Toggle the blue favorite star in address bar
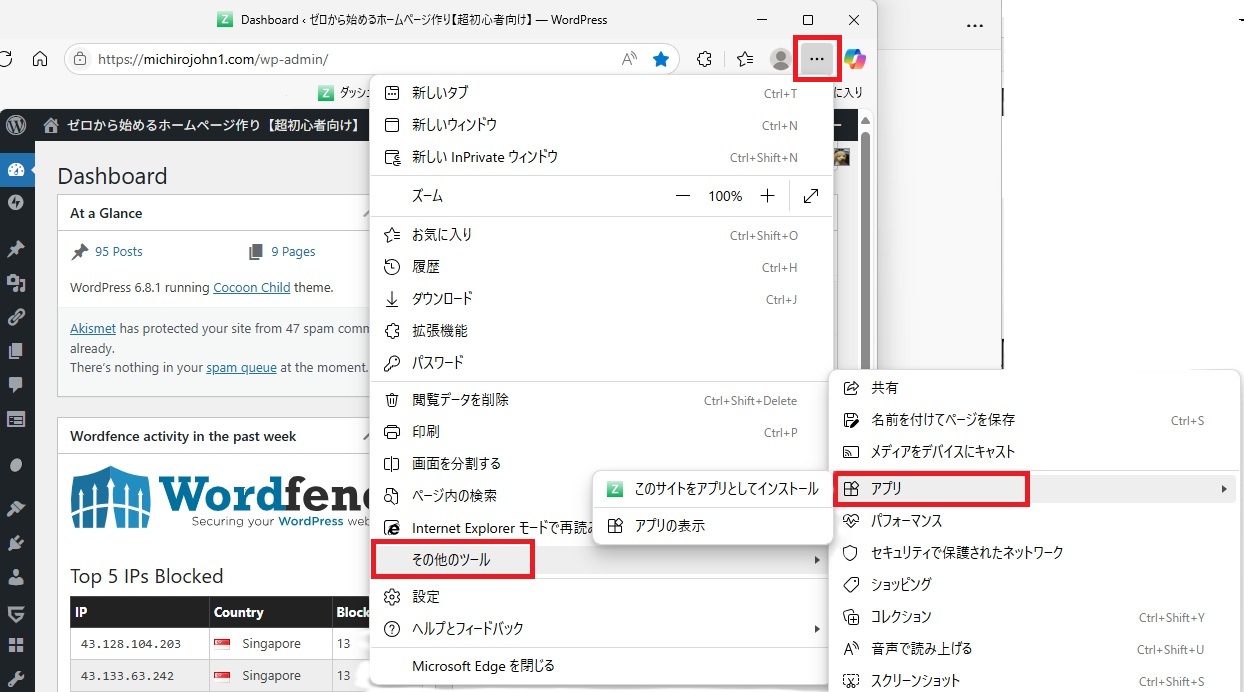This screenshot has width=1244, height=692. click(x=661, y=59)
